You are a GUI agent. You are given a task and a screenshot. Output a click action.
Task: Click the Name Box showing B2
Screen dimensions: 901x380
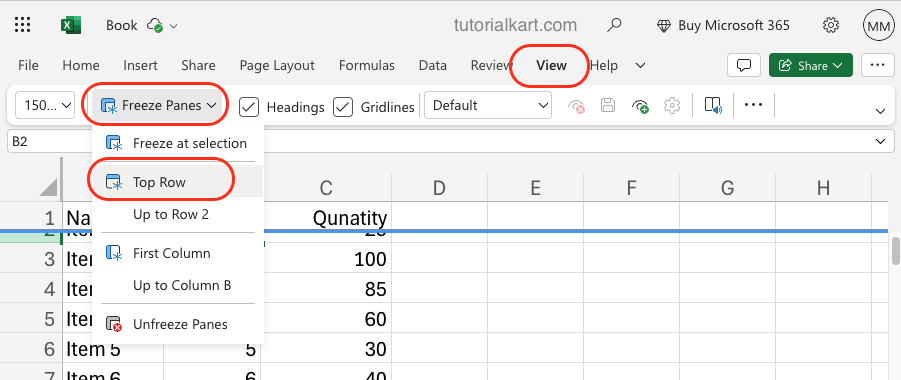click(49, 141)
